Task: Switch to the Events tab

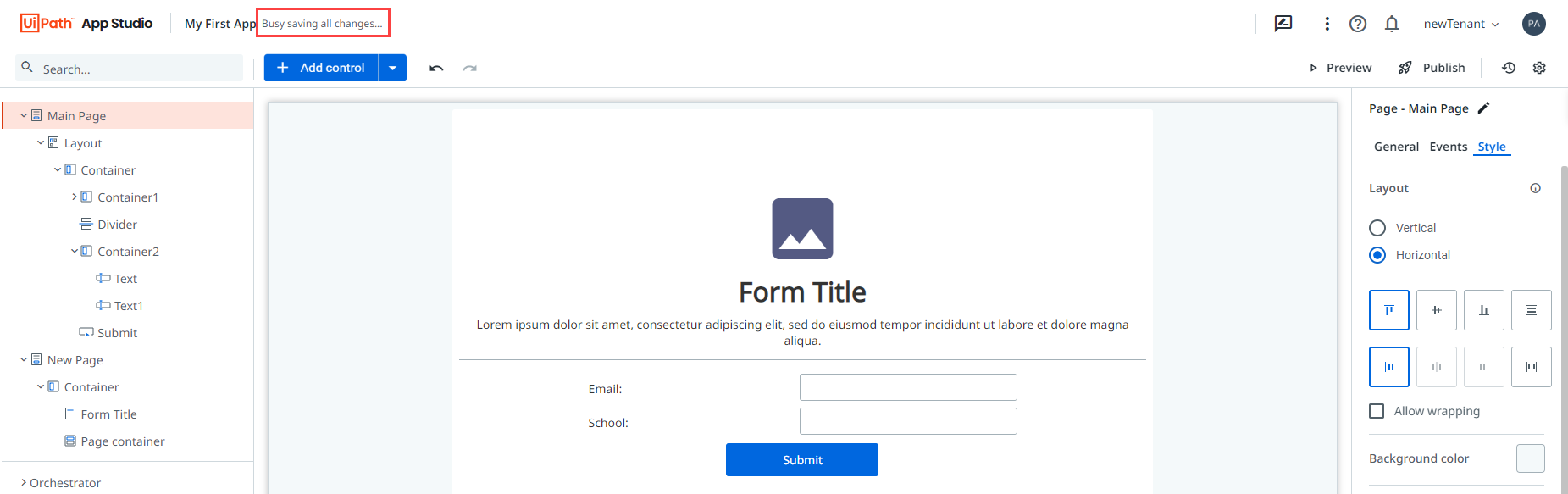Action: point(1448,147)
